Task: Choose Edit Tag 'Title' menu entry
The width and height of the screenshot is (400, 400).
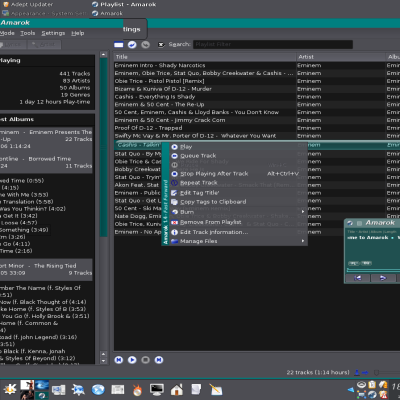Action: (x=234, y=193)
